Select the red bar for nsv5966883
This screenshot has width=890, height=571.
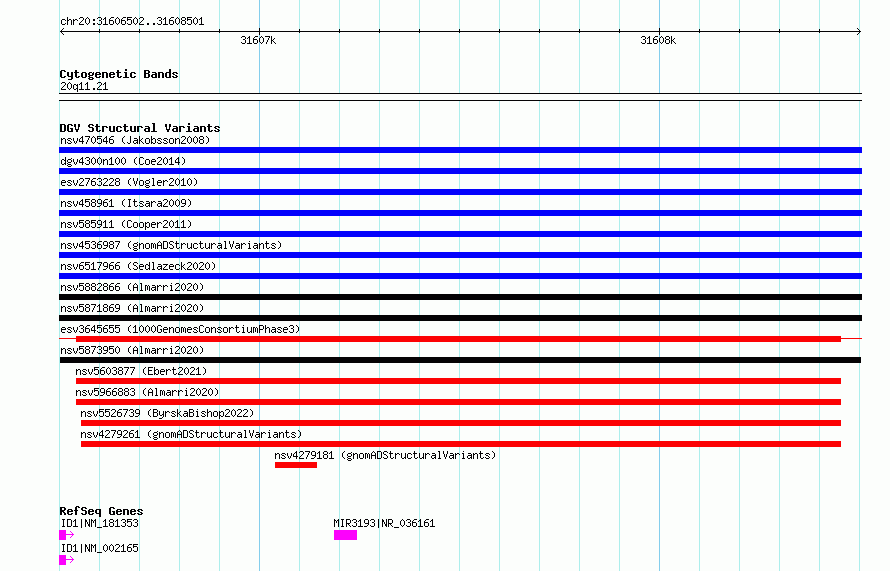coord(459,402)
